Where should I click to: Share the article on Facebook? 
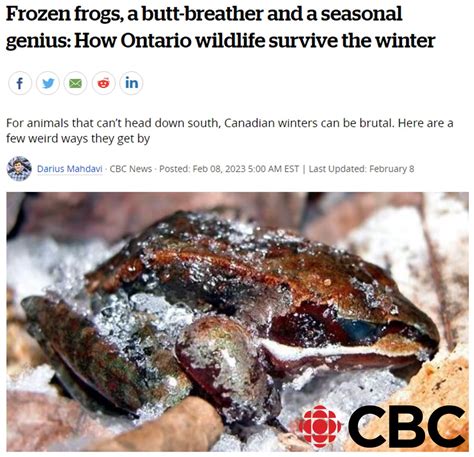click(20, 83)
